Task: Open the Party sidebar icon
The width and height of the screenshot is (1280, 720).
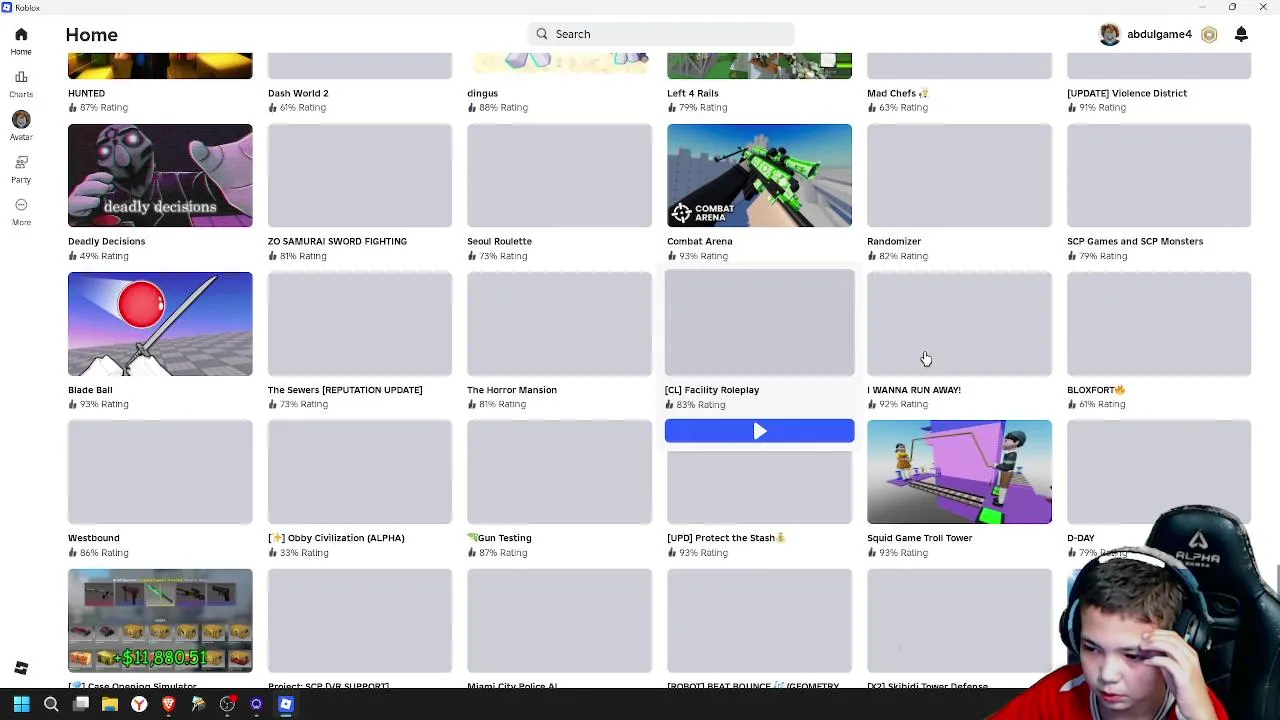Action: click(x=21, y=162)
